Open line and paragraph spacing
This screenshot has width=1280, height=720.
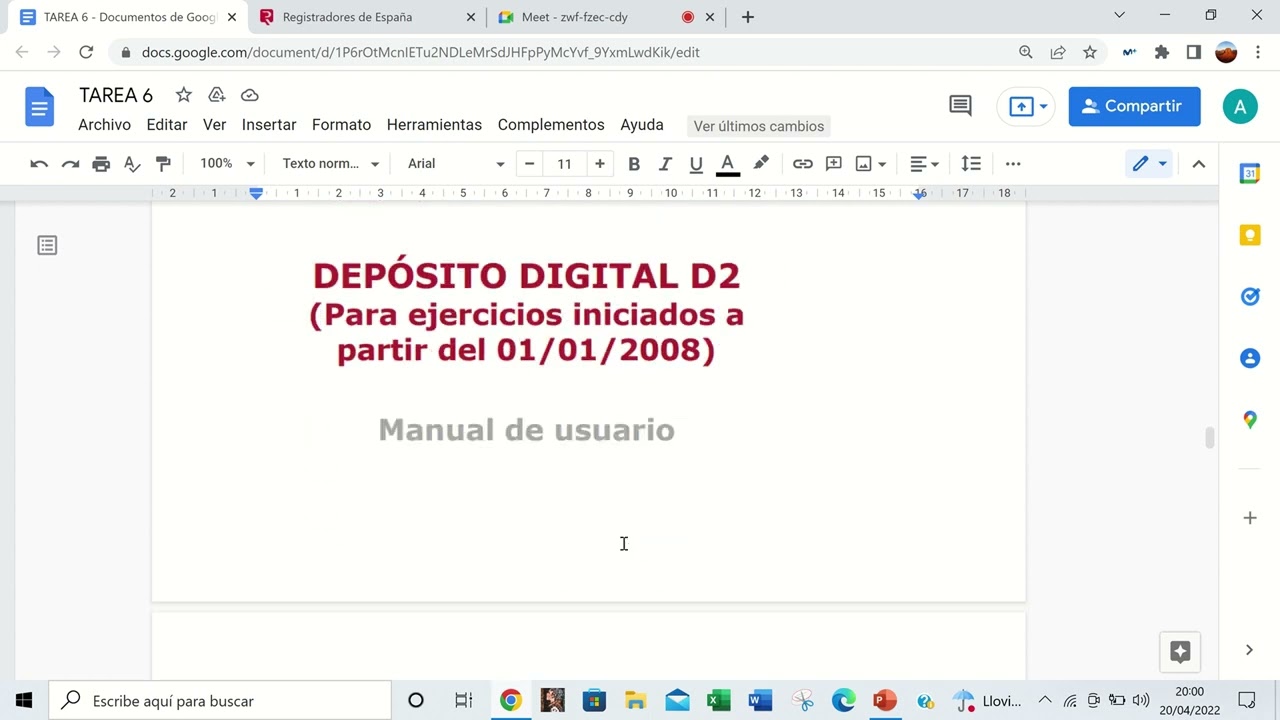click(971, 164)
